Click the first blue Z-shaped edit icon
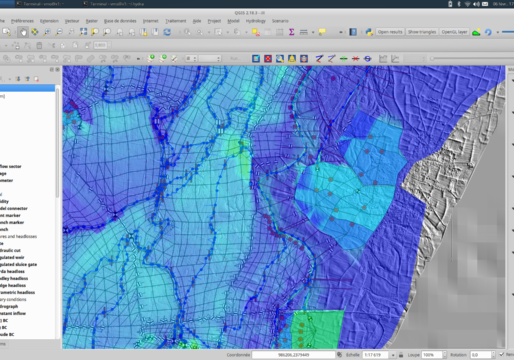The height and width of the screenshot is (360, 514). (319, 59)
